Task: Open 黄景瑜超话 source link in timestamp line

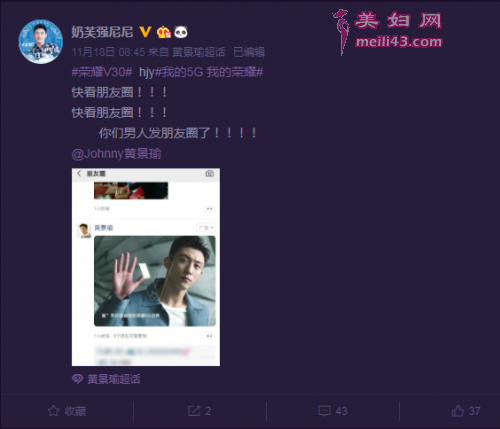Action: click(x=199, y=52)
